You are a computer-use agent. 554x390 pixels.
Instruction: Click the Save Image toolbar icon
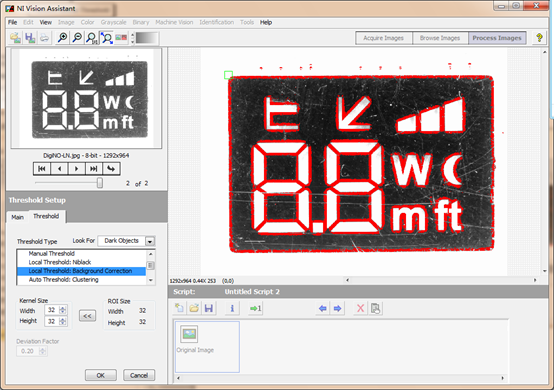pos(30,38)
